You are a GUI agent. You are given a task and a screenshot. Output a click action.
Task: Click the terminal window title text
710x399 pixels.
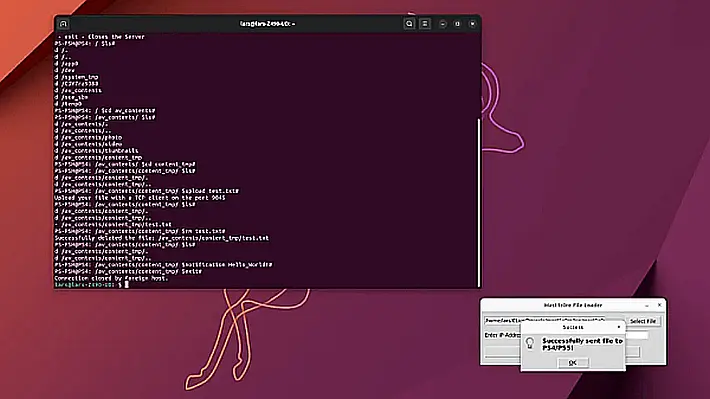267,24
